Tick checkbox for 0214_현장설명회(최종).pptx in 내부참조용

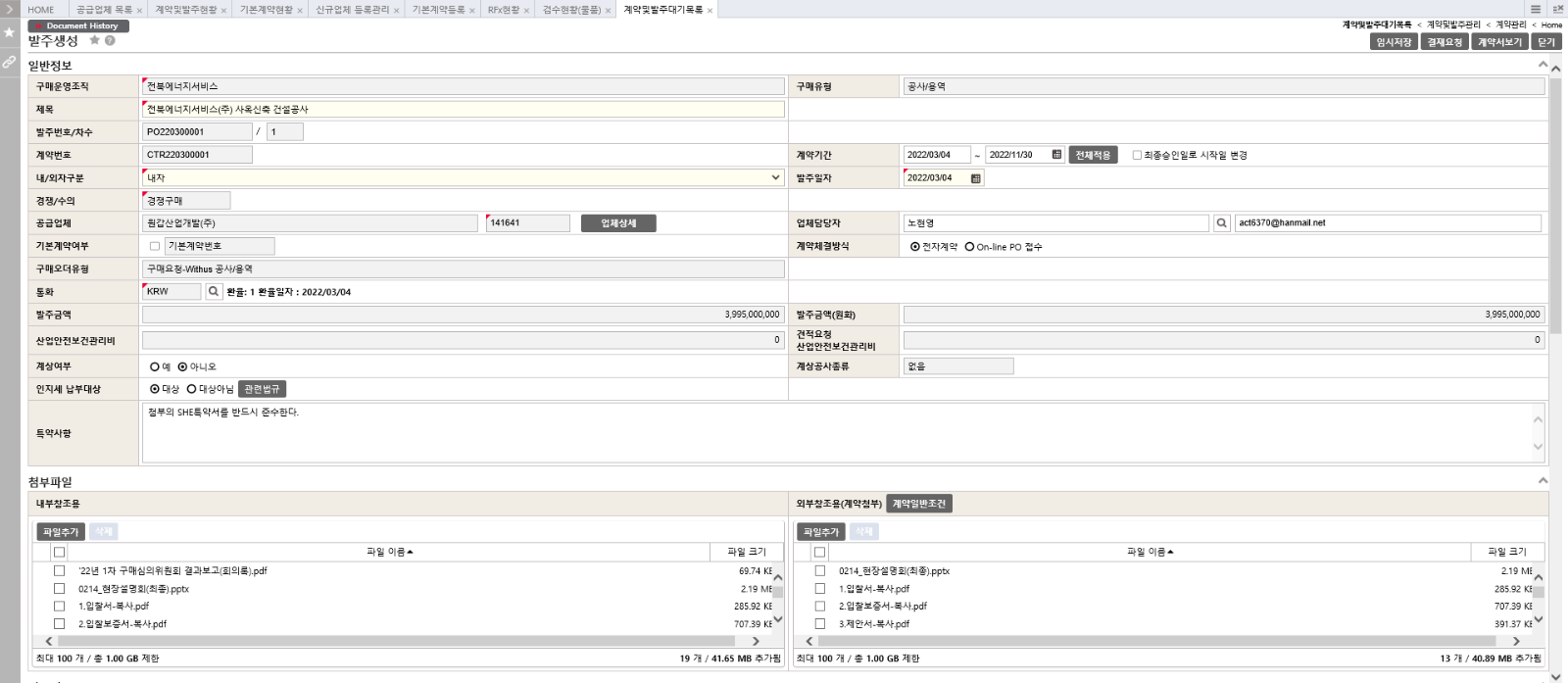click(59, 589)
